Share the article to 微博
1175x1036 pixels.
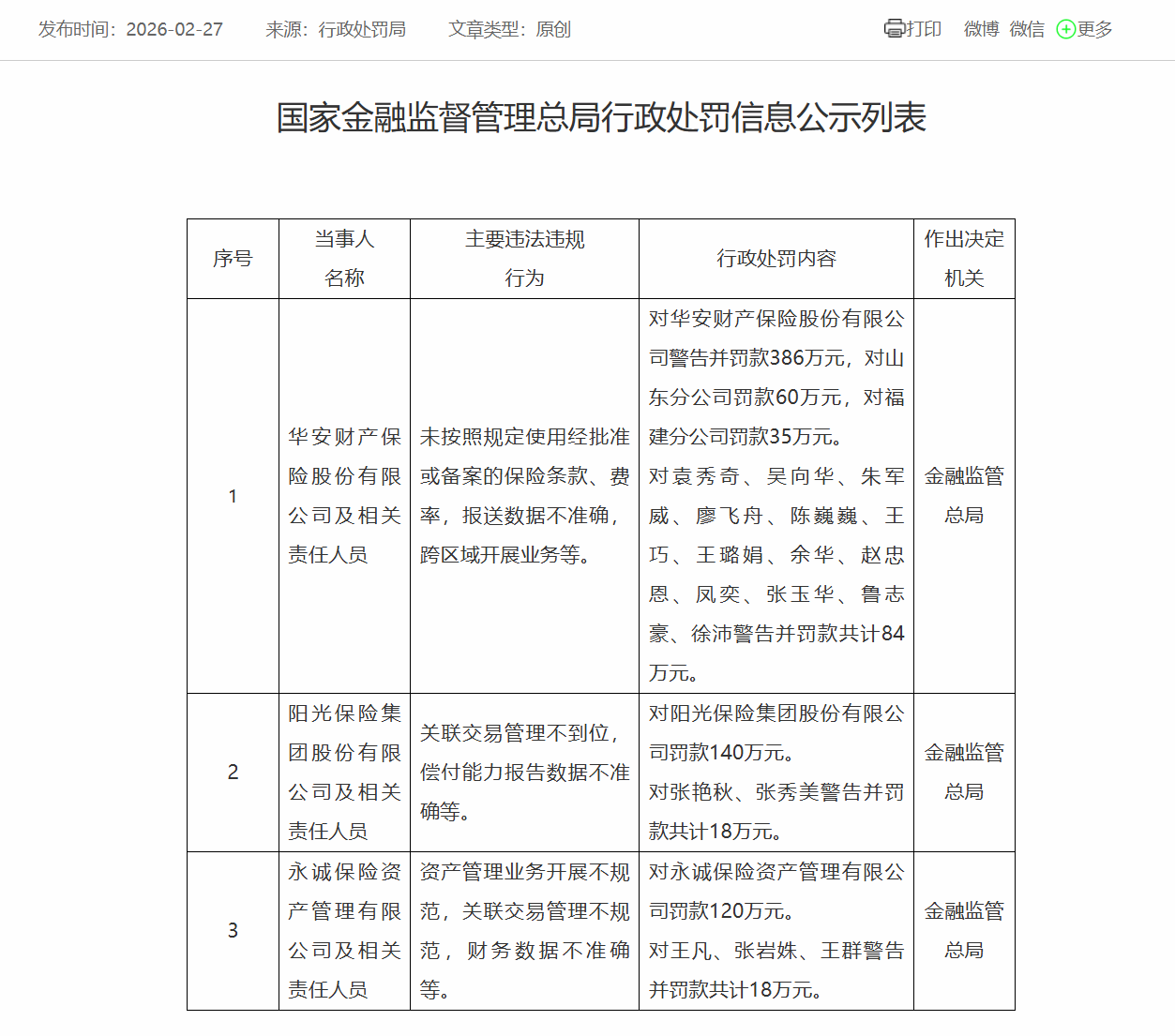(981, 29)
